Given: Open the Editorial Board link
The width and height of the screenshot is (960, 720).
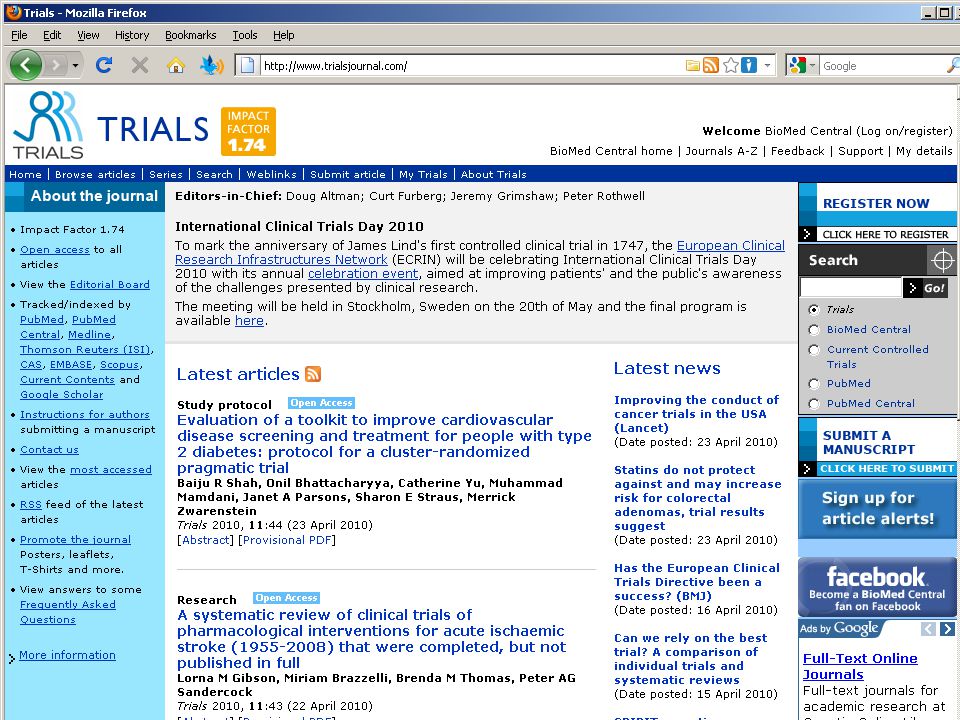Looking at the screenshot, I should click(x=110, y=285).
